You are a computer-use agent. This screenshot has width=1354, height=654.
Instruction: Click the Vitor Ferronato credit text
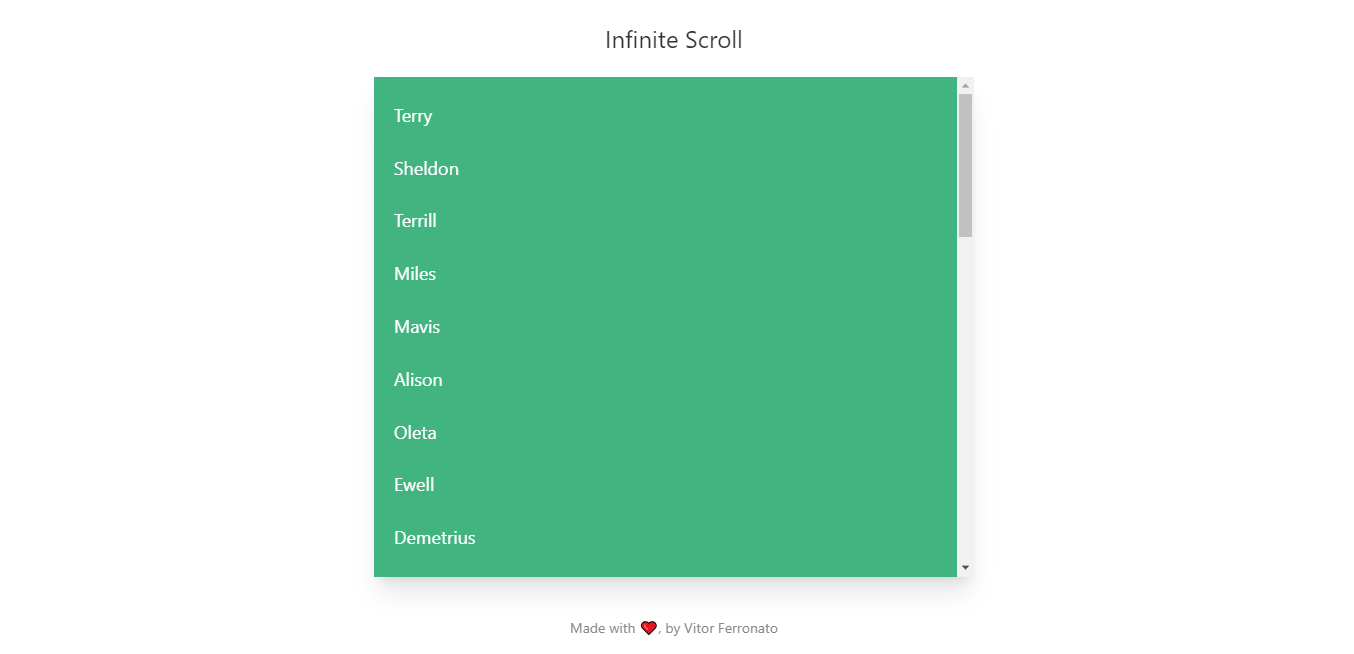coord(731,628)
